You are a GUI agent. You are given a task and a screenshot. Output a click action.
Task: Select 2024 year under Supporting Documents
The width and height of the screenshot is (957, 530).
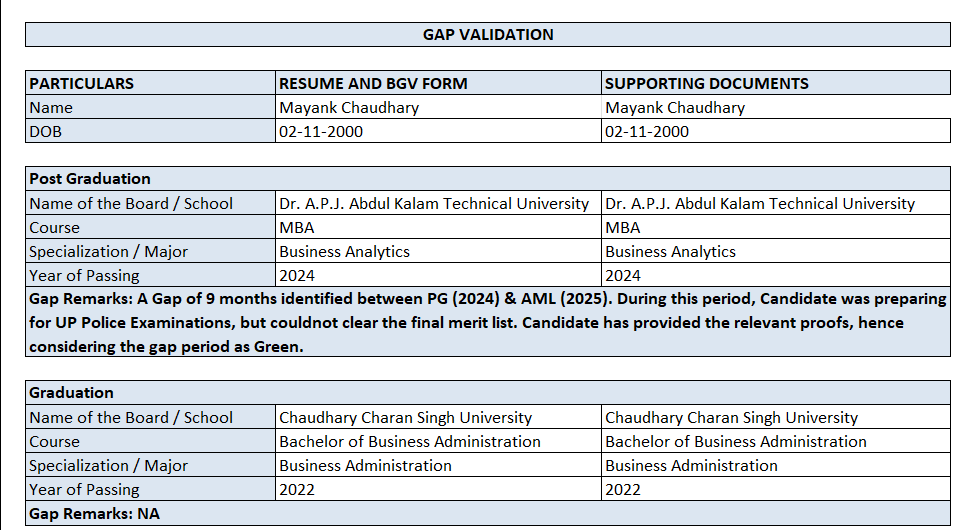tap(622, 276)
